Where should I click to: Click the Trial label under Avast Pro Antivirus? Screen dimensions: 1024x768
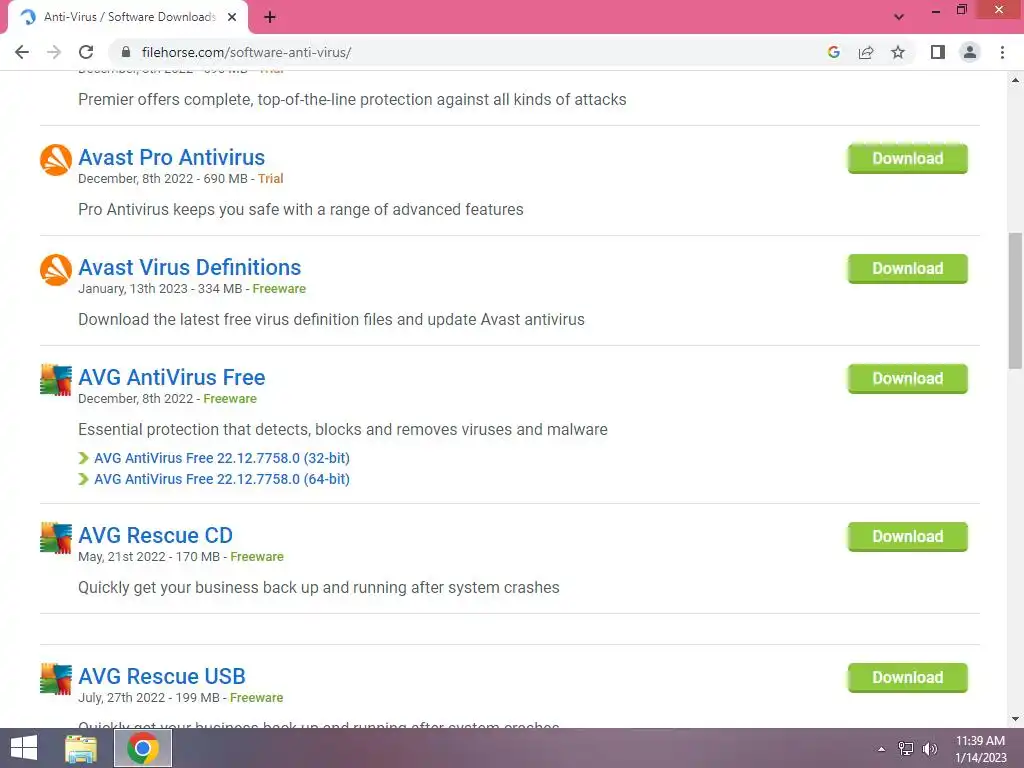[270, 179]
